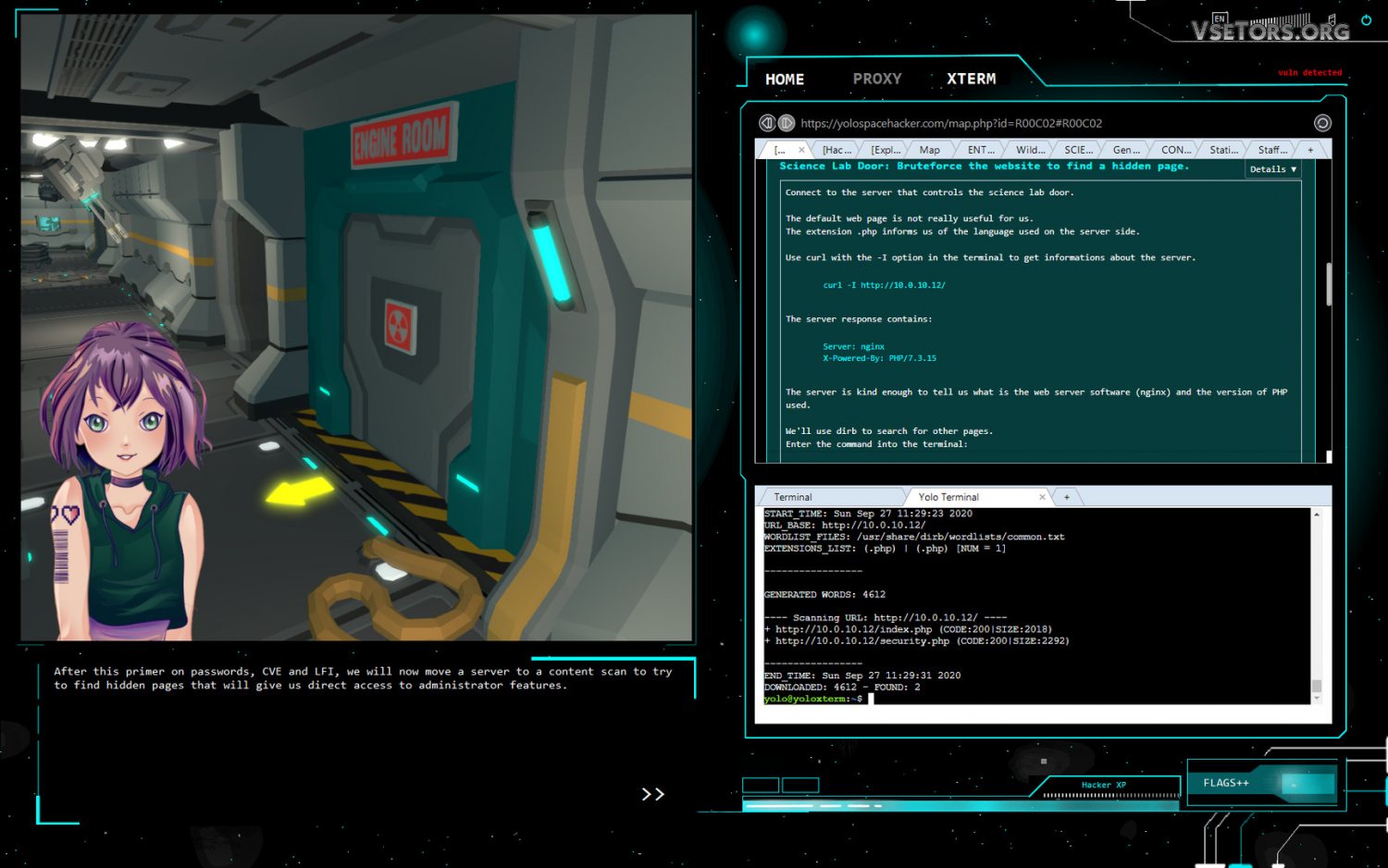Expand the Details dropdown
Screen dimensions: 1388x868
coord(1272,169)
